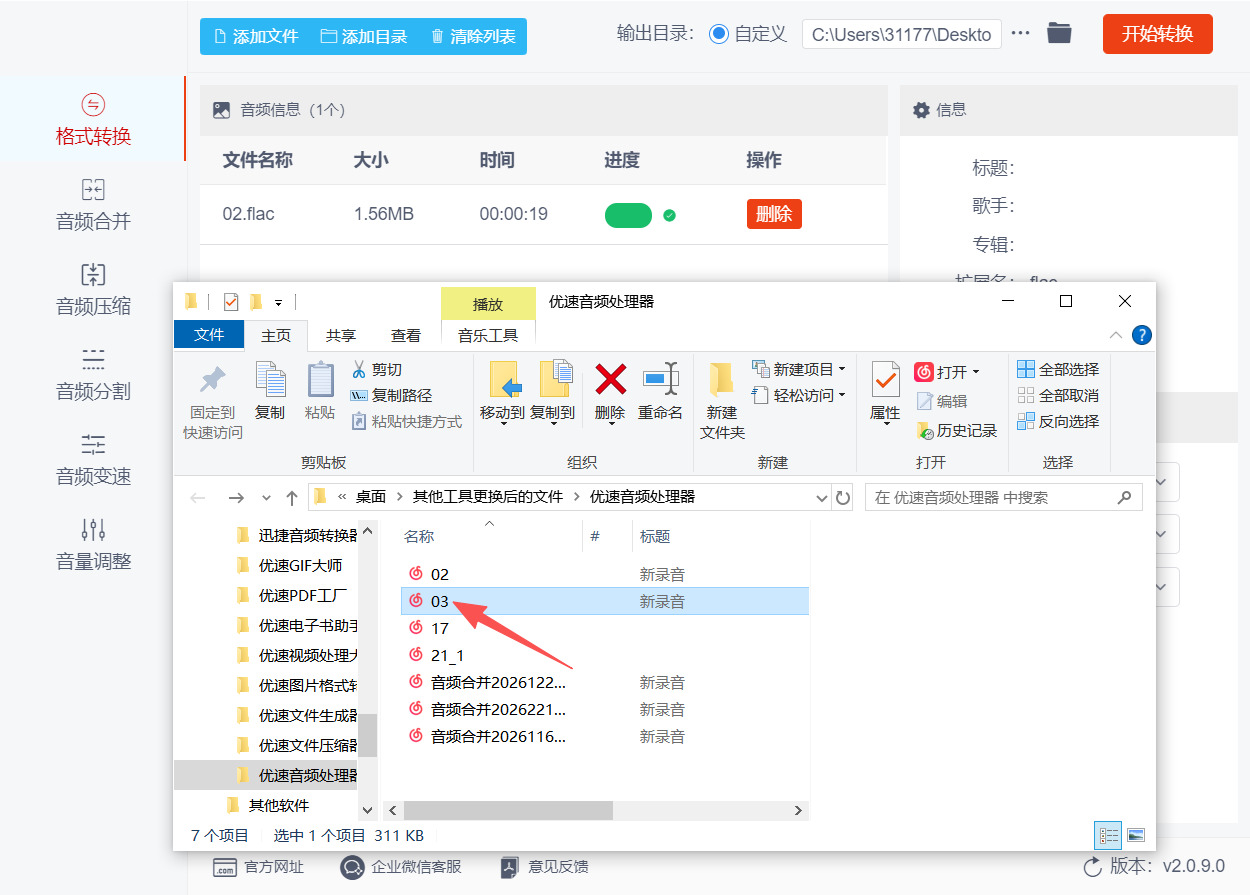The width and height of the screenshot is (1250, 895).
Task: Create a new folder with 新建文件夹 icon
Action: click(722, 398)
